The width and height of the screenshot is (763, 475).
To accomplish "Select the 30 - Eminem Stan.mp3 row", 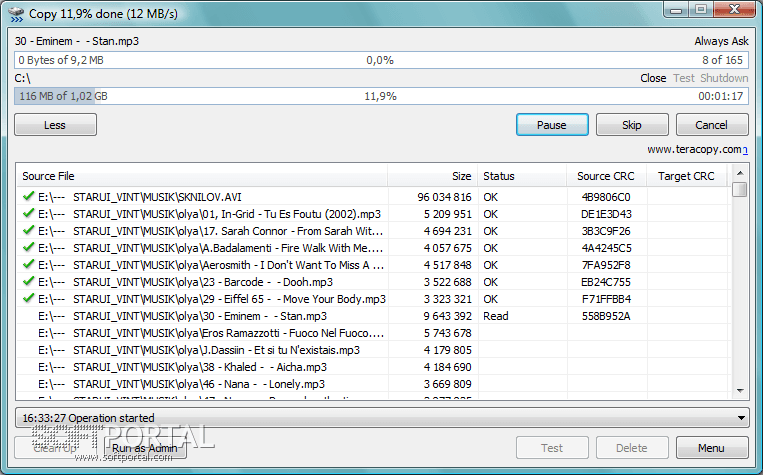I will [374, 316].
